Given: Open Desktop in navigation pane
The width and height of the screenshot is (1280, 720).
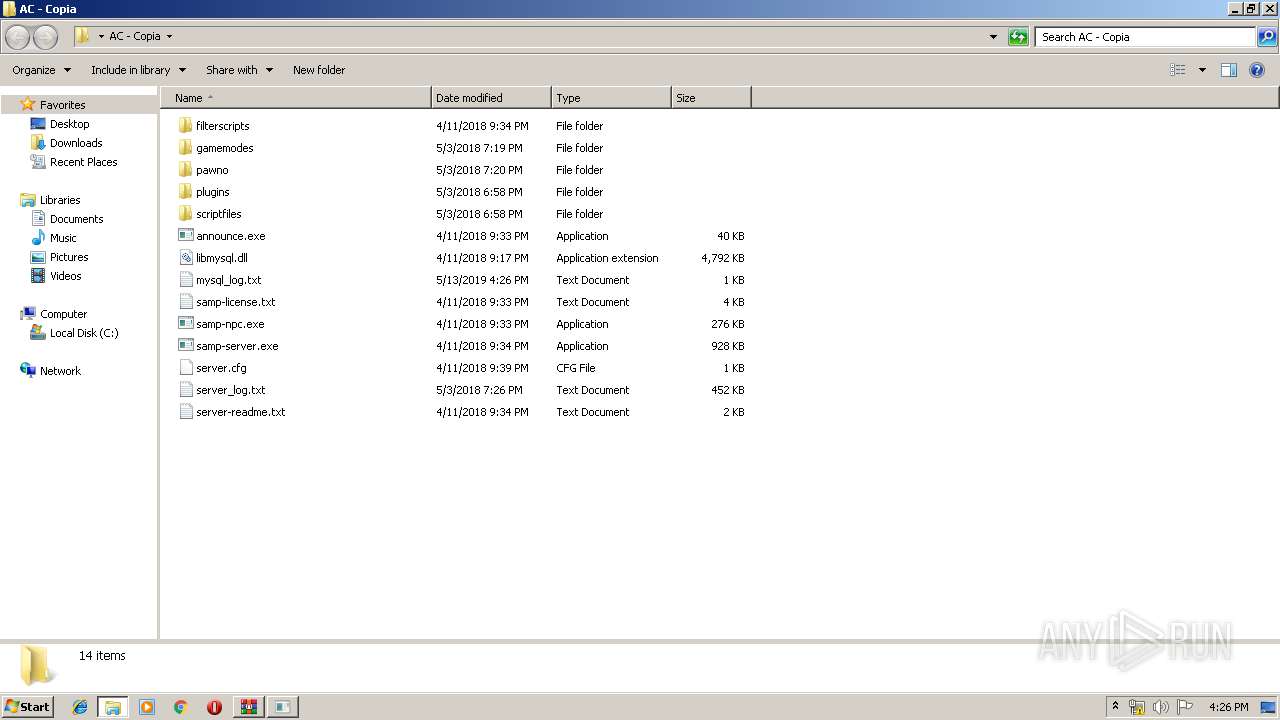Looking at the screenshot, I should click(x=69, y=124).
